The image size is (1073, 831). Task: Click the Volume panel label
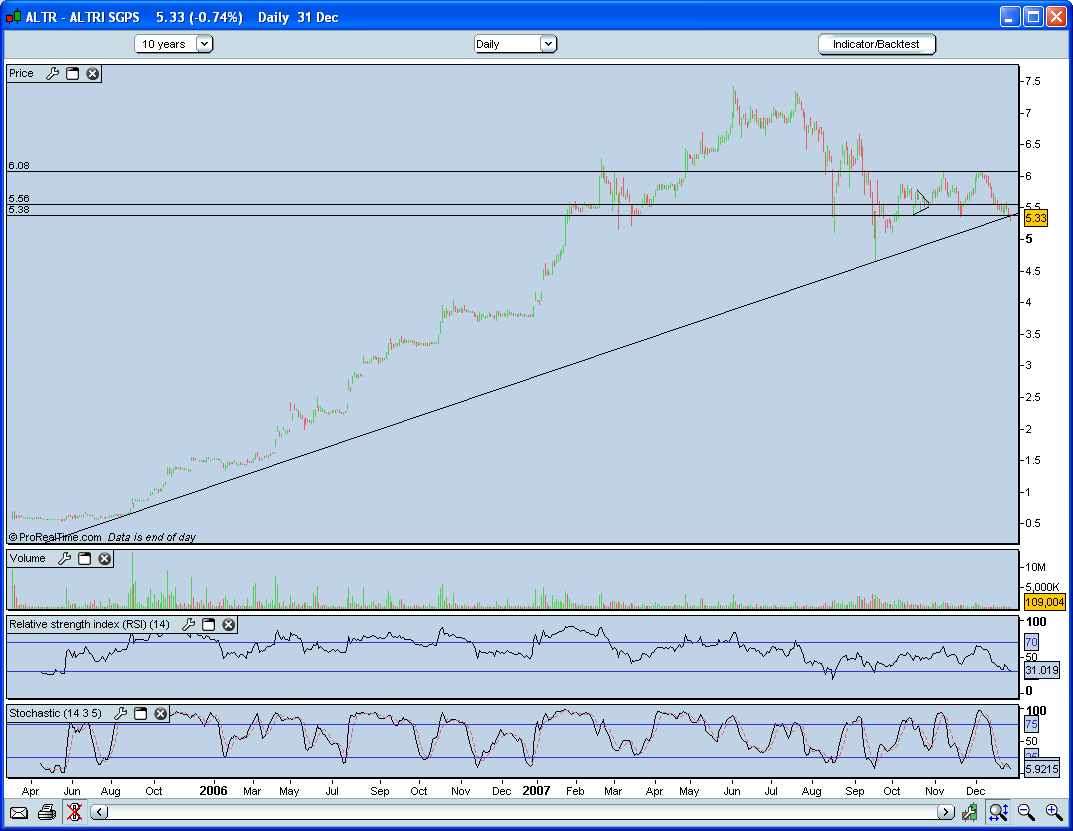[x=27, y=559]
